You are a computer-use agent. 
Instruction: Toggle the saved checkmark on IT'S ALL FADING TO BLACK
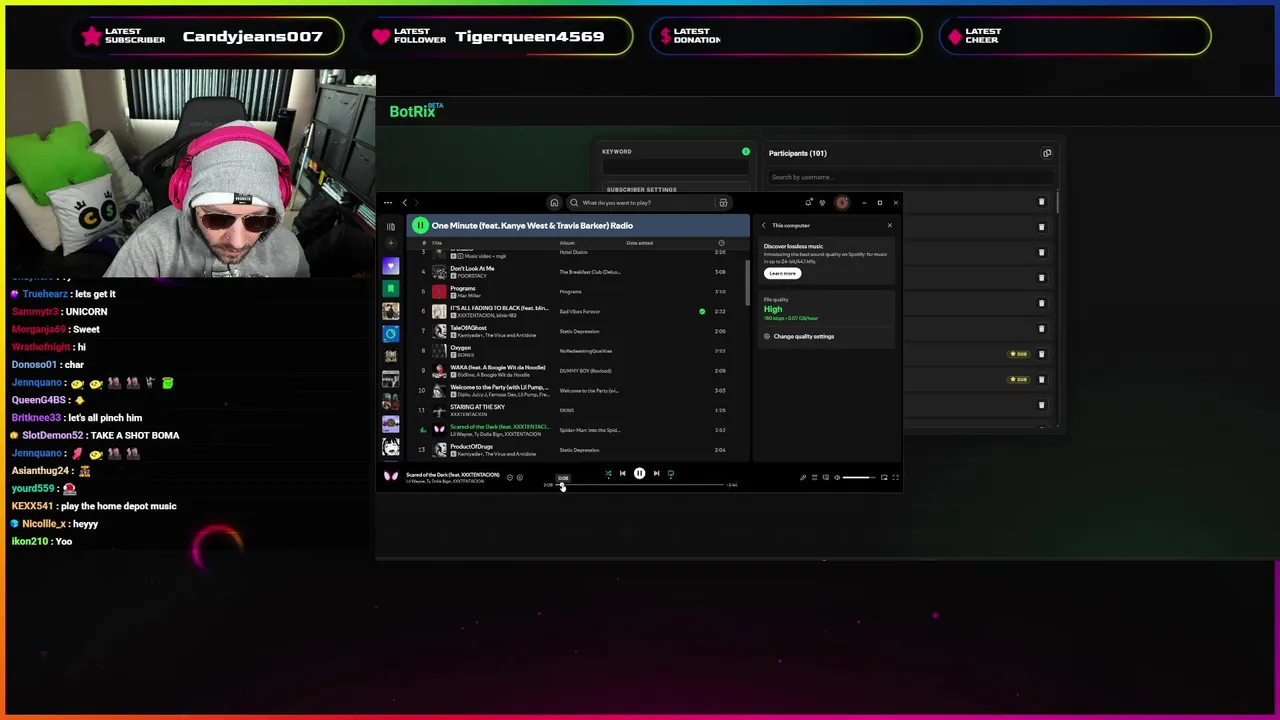pos(702,311)
